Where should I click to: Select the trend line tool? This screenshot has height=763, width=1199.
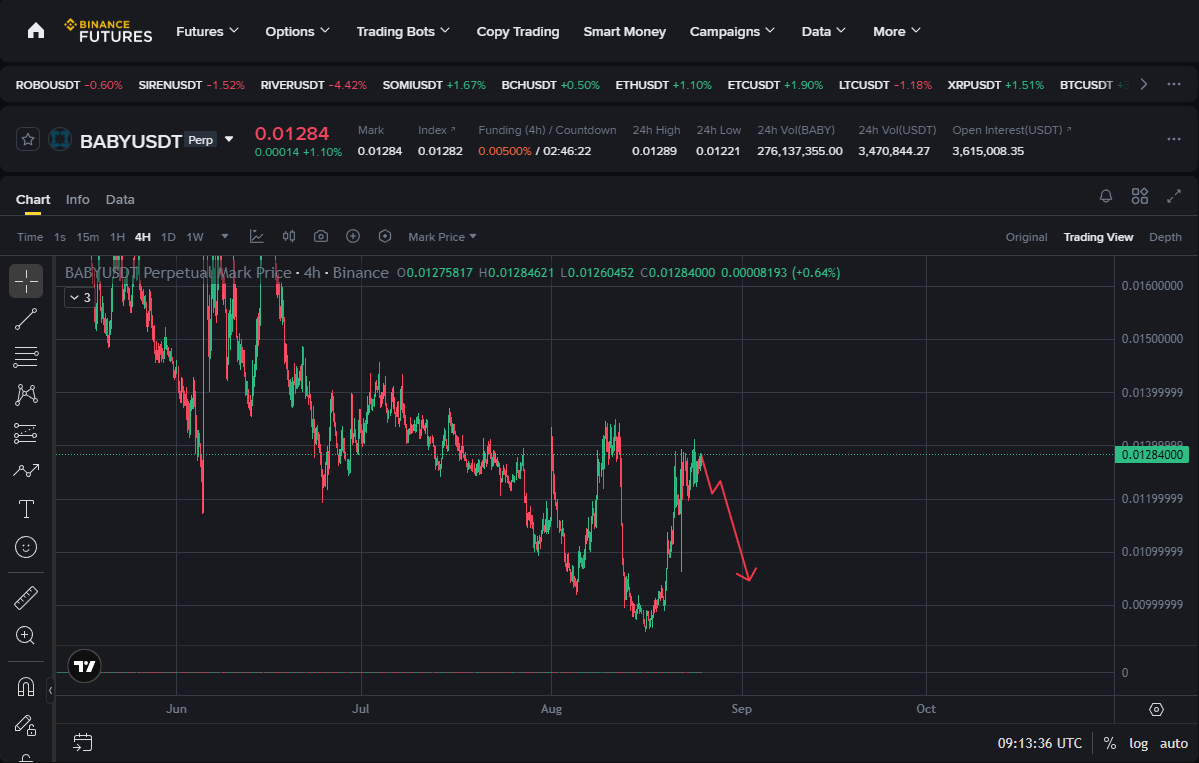click(x=26, y=319)
